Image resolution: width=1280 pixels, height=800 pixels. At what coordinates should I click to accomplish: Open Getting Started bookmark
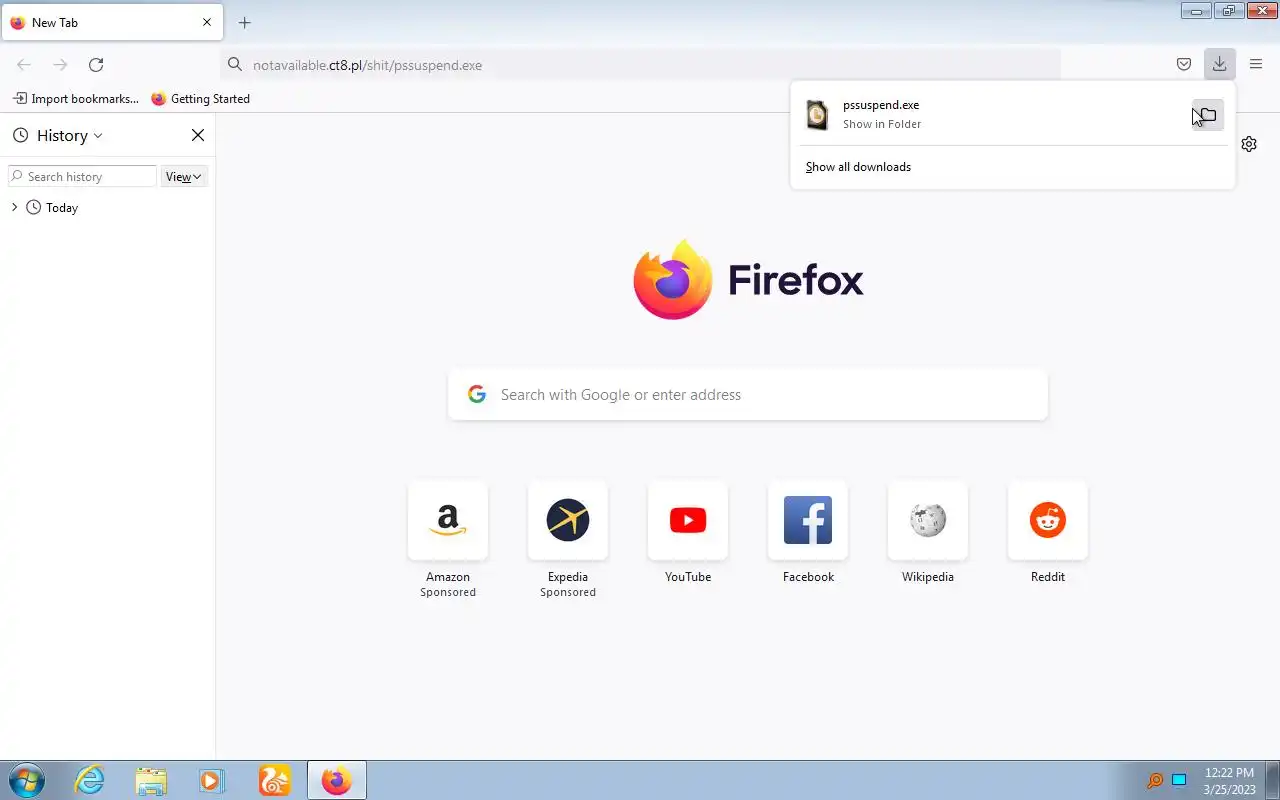[x=200, y=99]
